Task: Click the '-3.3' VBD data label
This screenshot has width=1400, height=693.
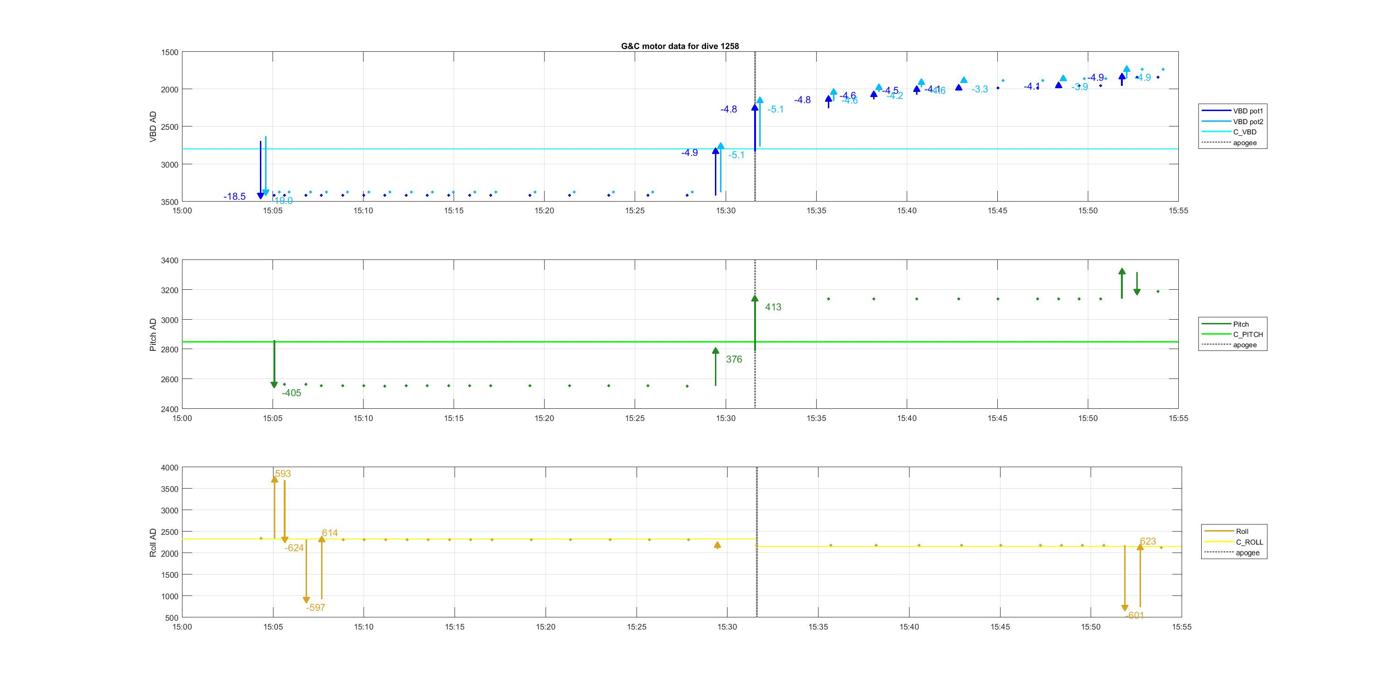Action: [x=980, y=90]
